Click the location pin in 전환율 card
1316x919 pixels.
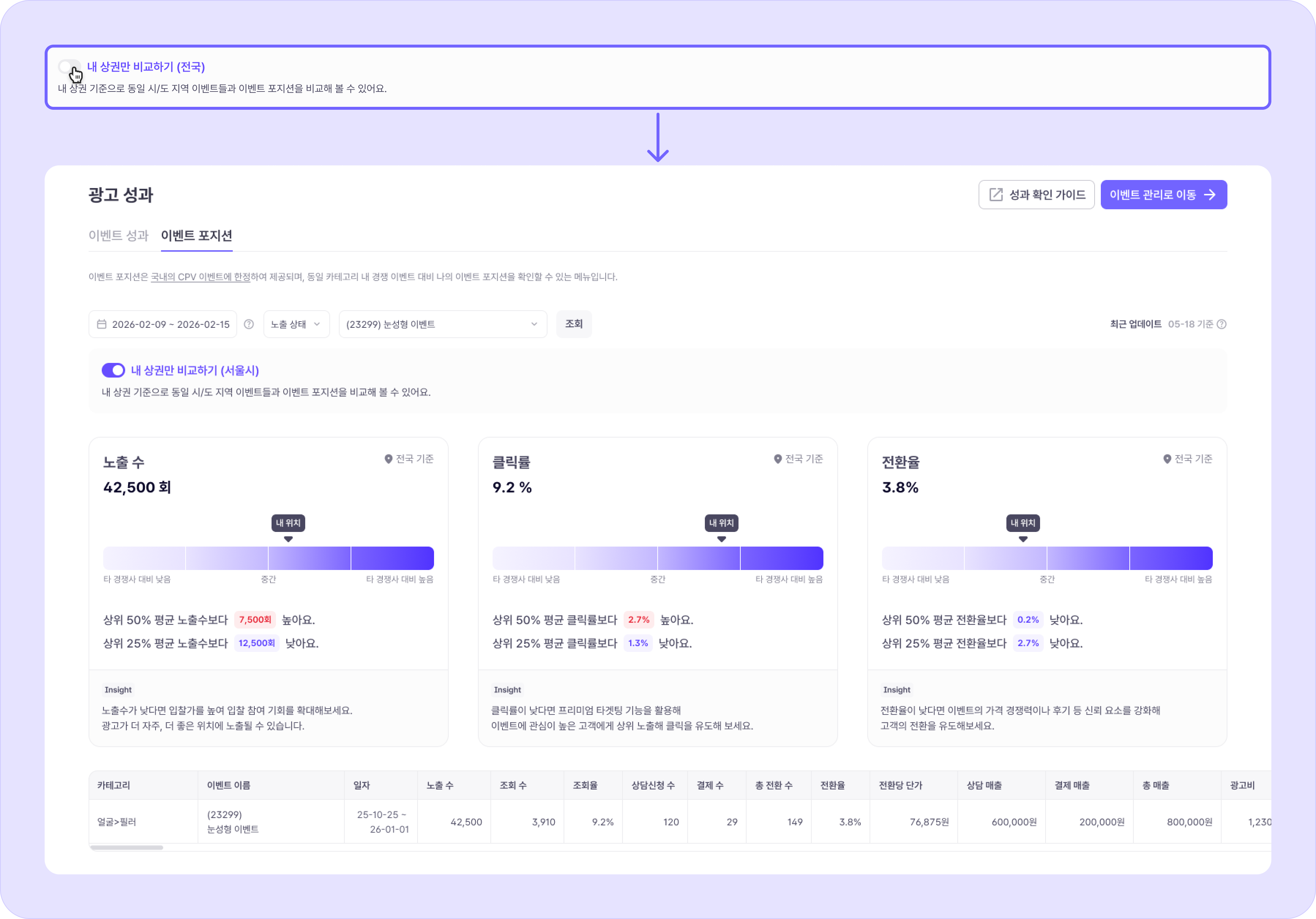tap(1167, 459)
